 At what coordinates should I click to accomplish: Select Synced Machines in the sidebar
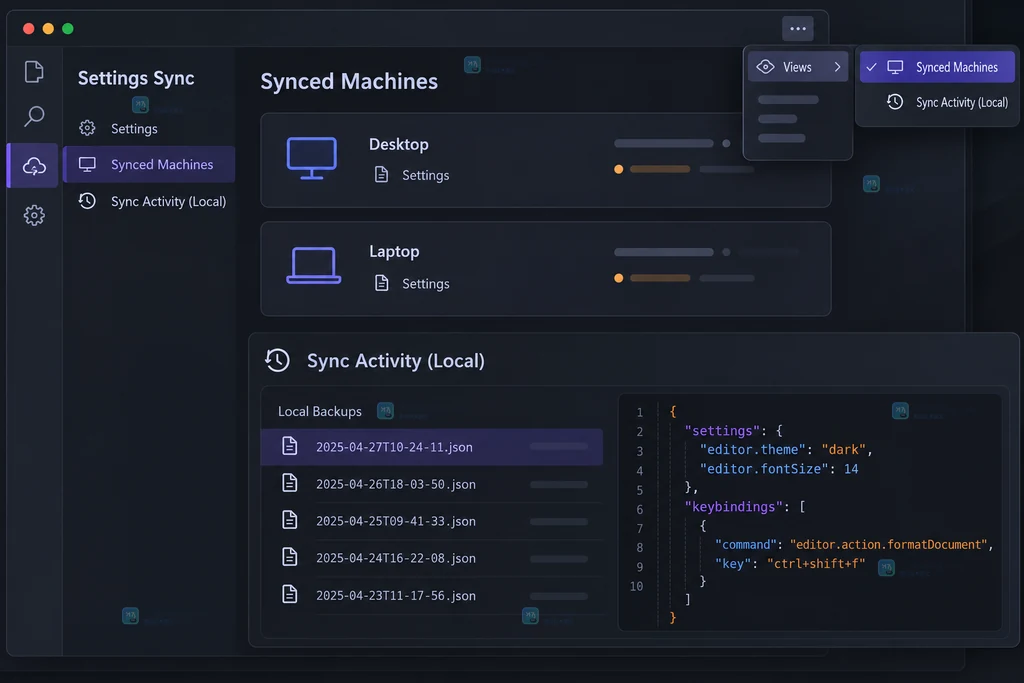(150, 165)
